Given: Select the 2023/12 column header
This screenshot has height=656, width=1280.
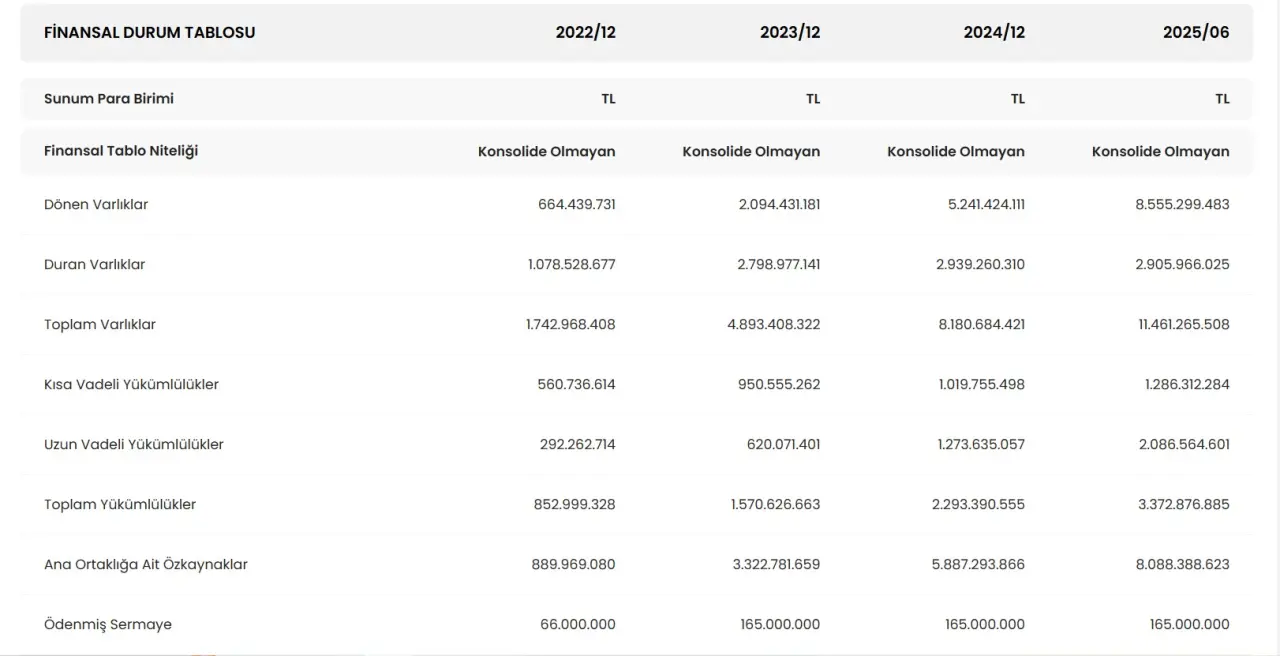Looking at the screenshot, I should coord(790,32).
